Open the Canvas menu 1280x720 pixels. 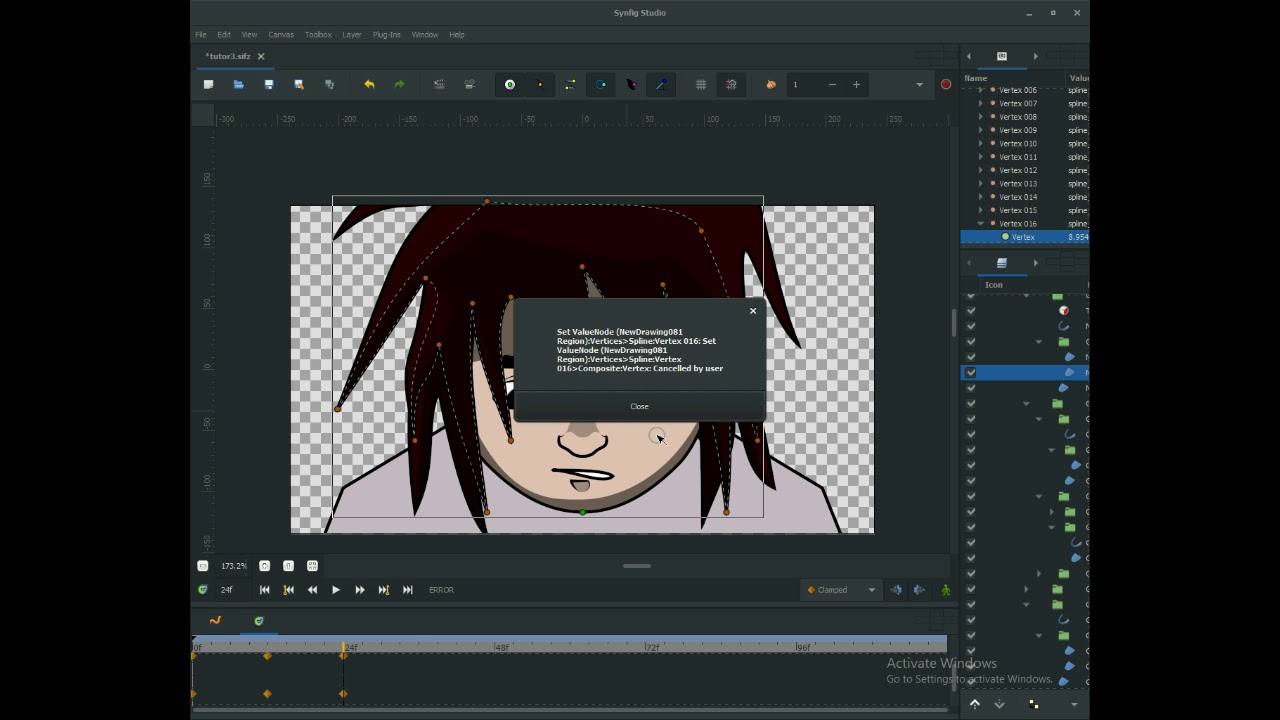pos(281,35)
